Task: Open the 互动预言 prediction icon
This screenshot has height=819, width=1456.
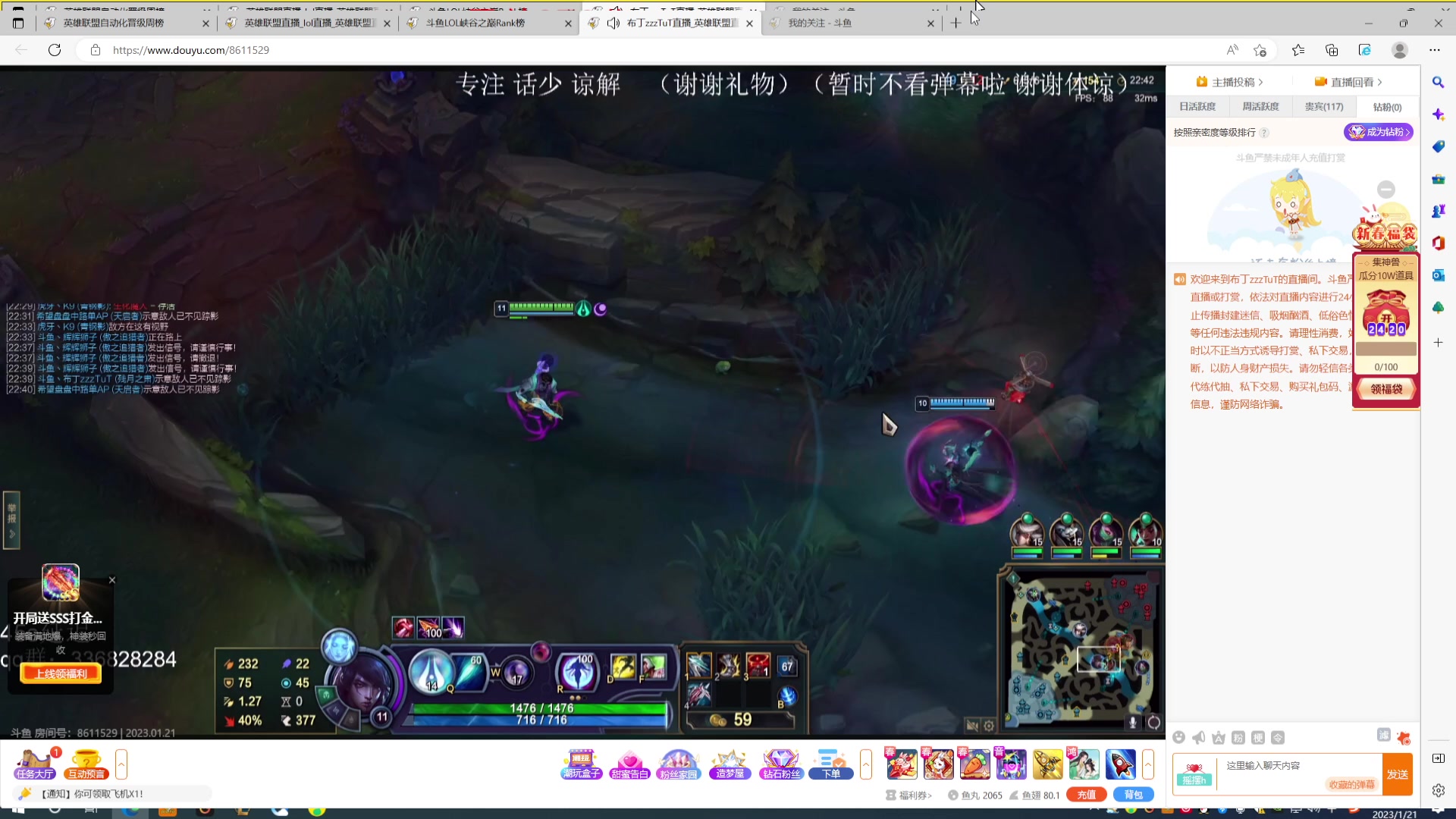Action: point(86,764)
